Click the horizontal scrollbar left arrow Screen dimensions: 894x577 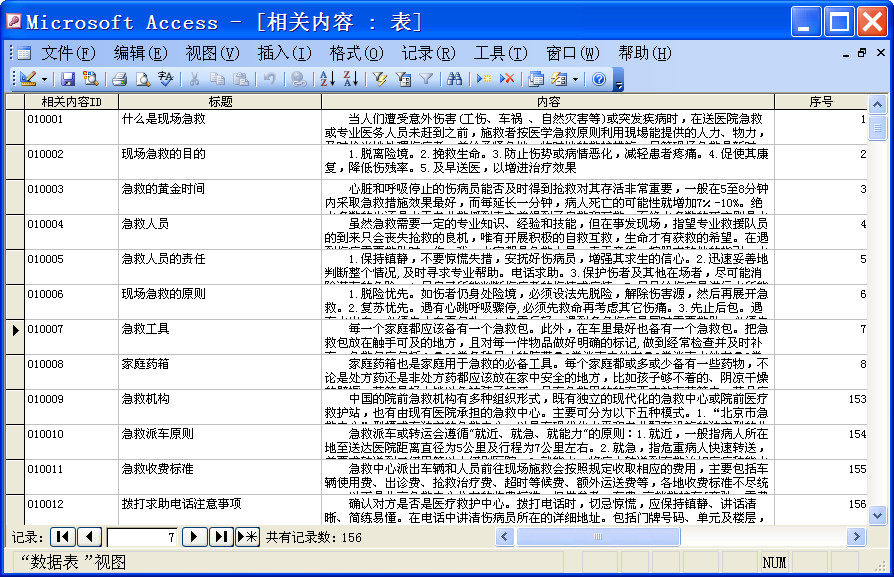505,537
